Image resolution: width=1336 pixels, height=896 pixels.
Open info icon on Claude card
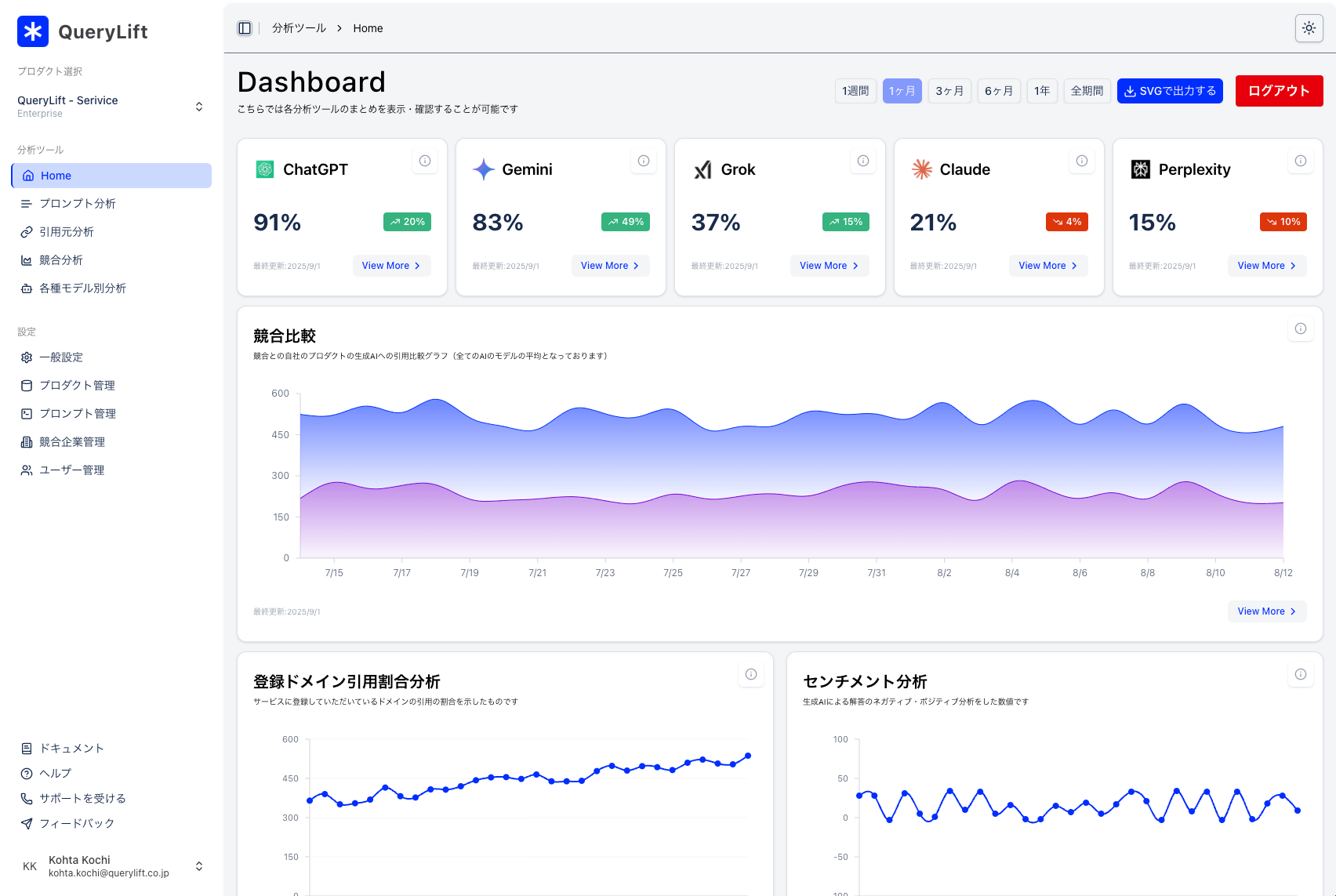1082,161
